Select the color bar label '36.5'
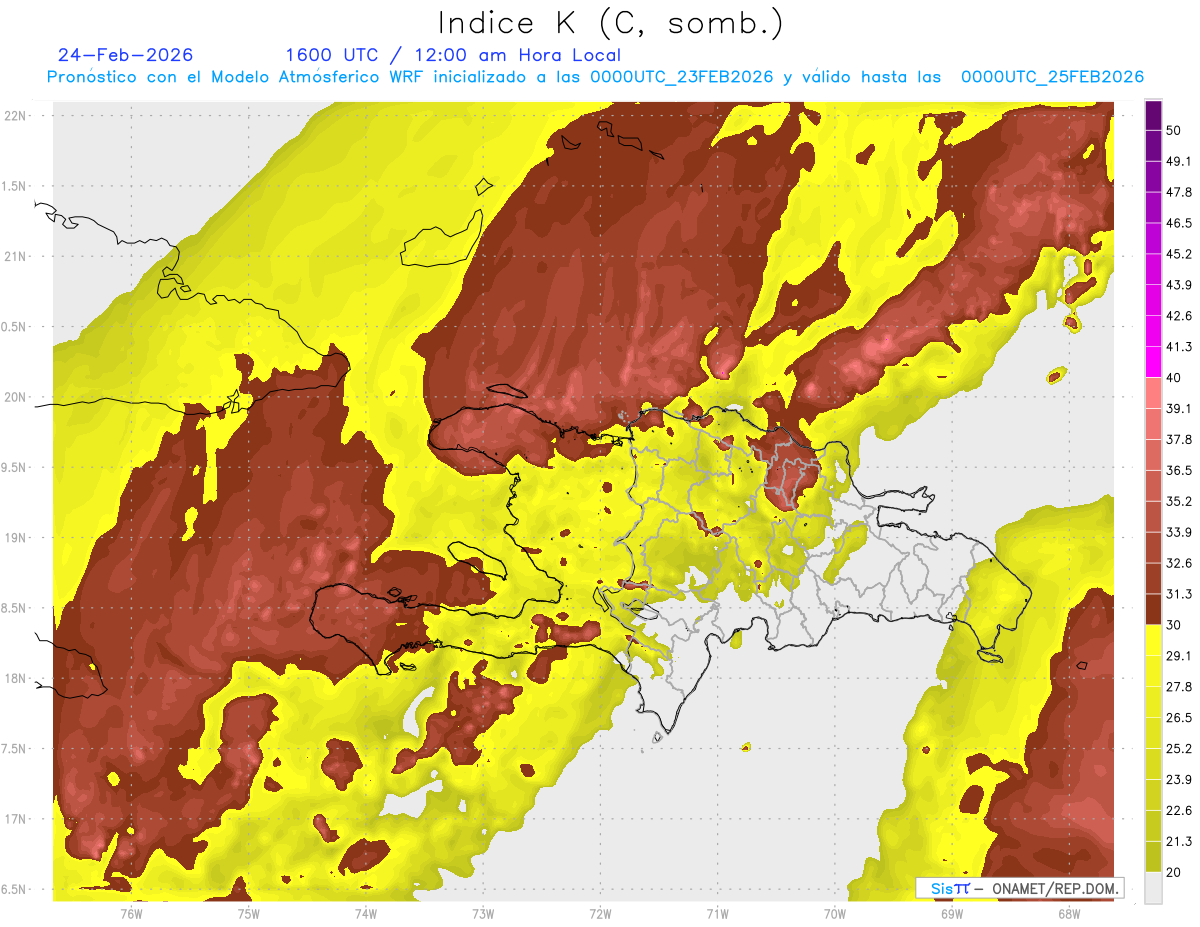1200x927 pixels. coord(1178,470)
